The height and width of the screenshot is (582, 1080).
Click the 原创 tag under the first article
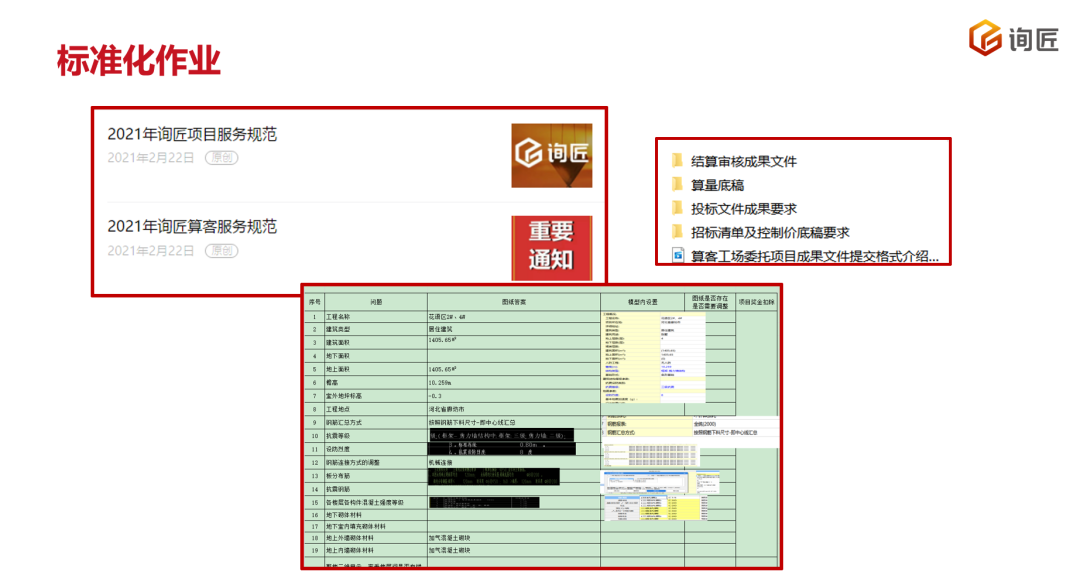coord(221,158)
